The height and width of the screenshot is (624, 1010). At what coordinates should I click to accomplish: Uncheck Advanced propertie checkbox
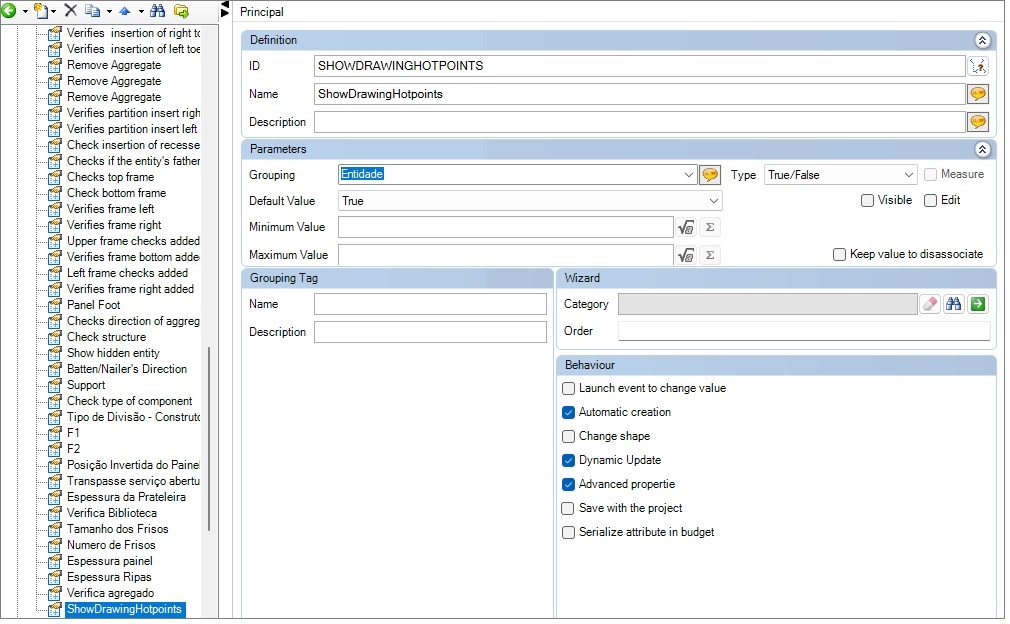point(568,484)
